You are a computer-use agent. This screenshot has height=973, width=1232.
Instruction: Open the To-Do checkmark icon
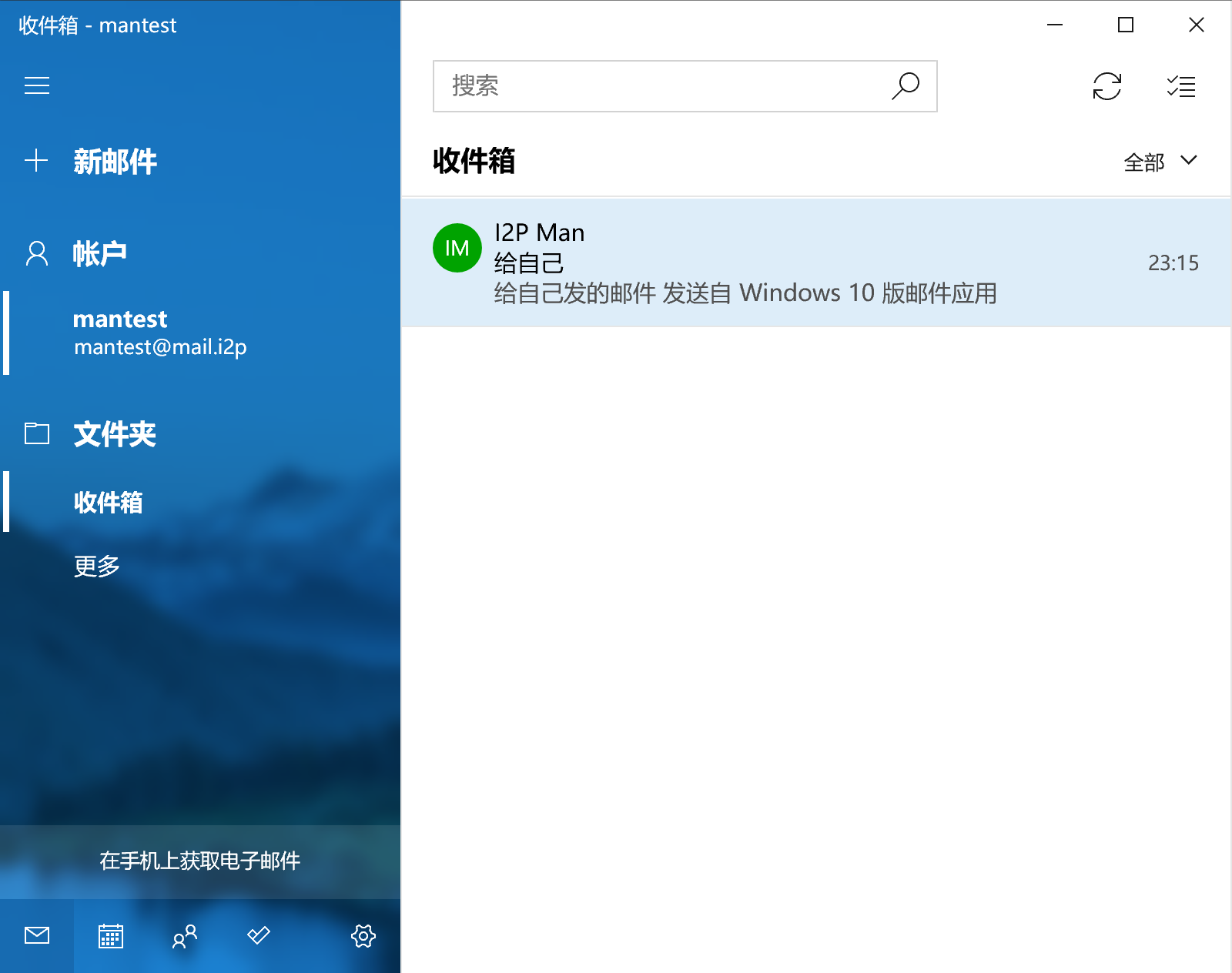click(x=259, y=936)
